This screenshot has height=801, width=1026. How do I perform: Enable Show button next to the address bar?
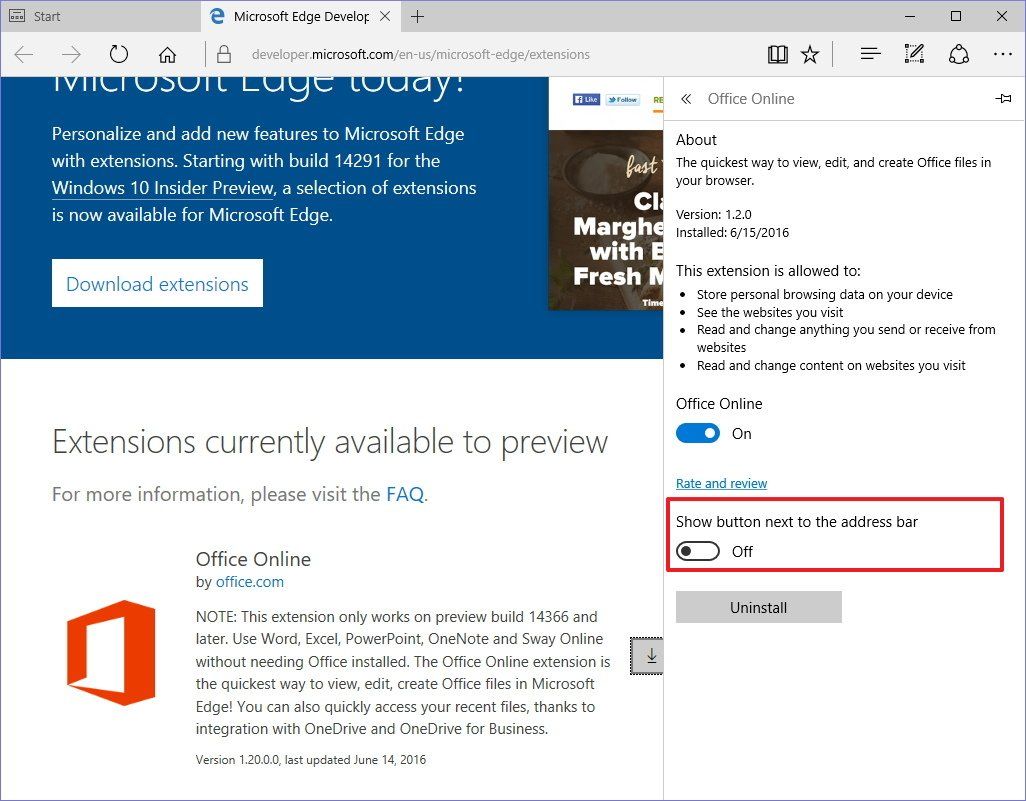pyautogui.click(x=697, y=551)
